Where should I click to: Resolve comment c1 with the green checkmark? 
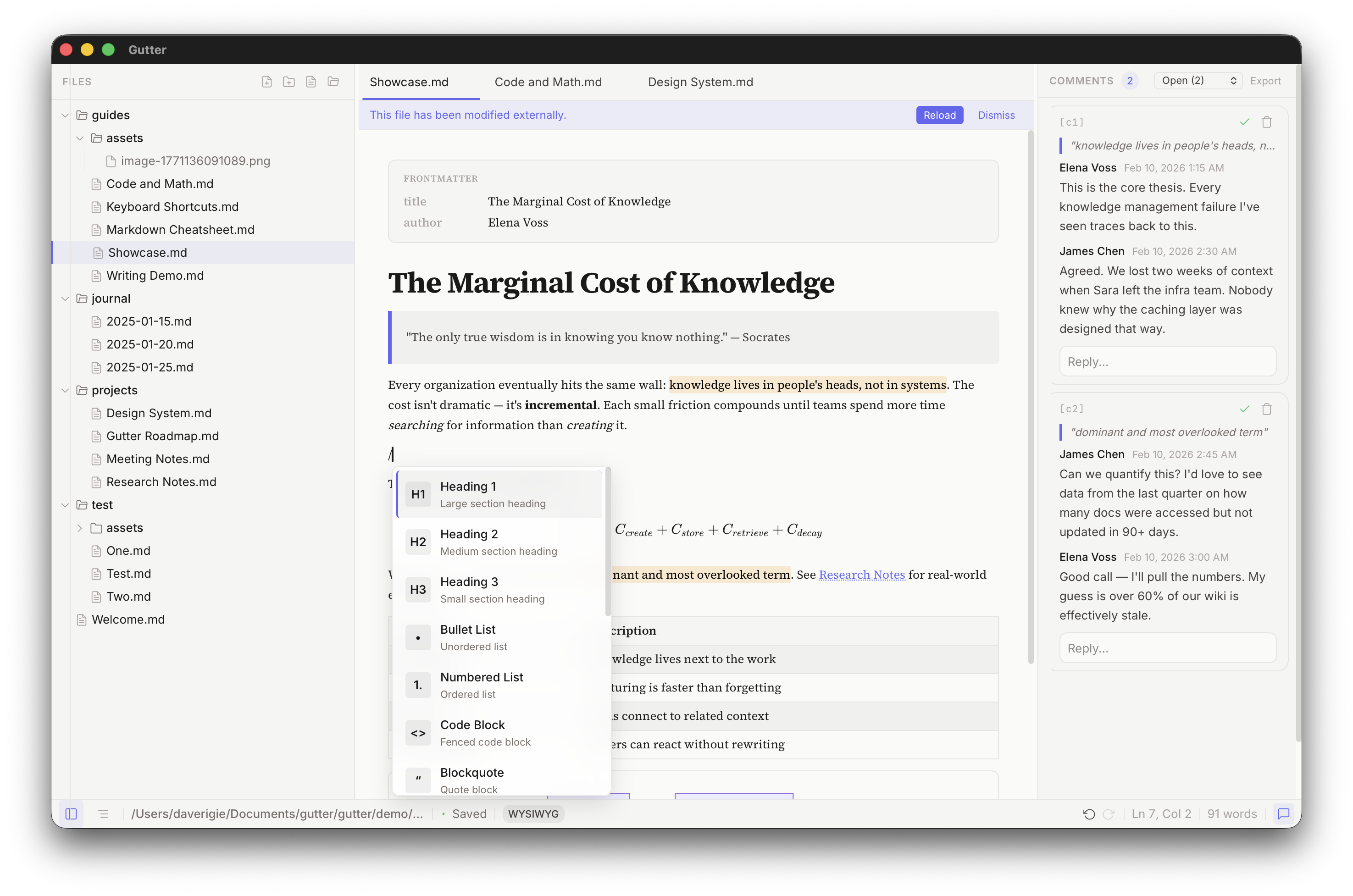[x=1244, y=122]
